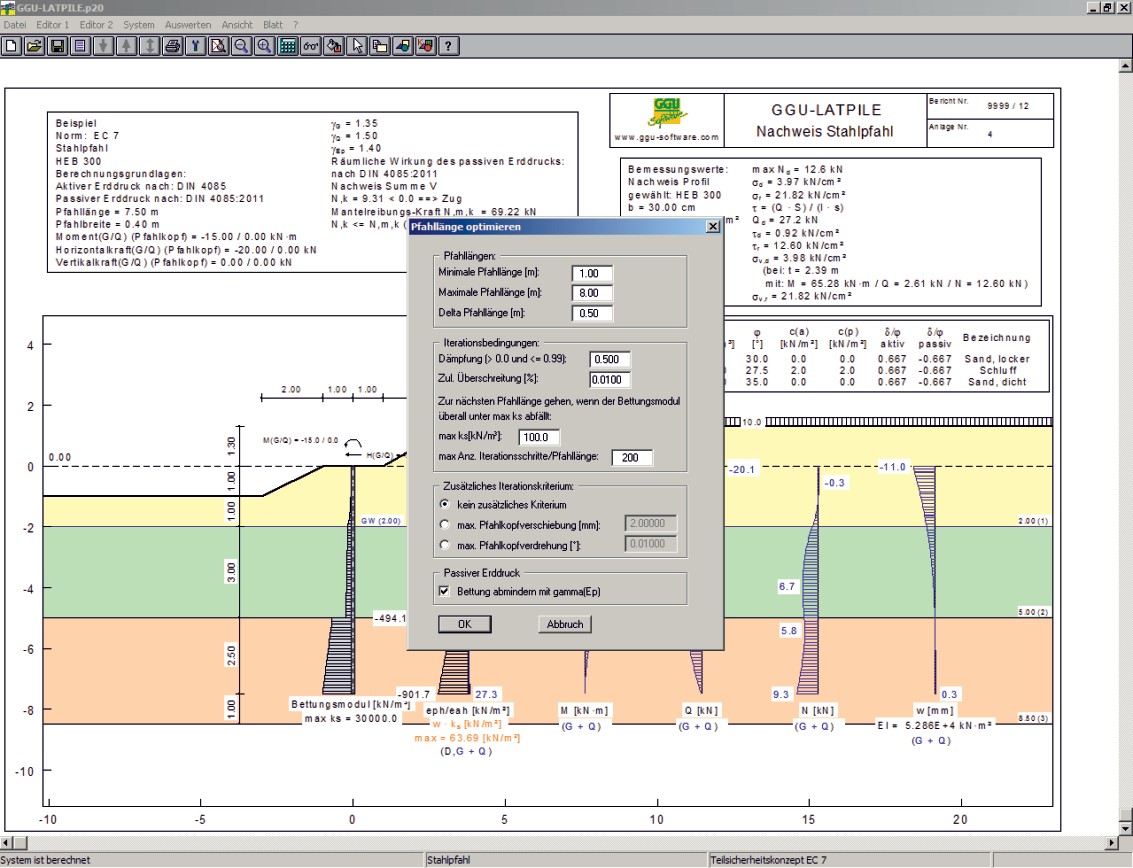The height and width of the screenshot is (868, 1133).
Task: Click 'System ist berechnet' status bar text
Action: [46, 860]
